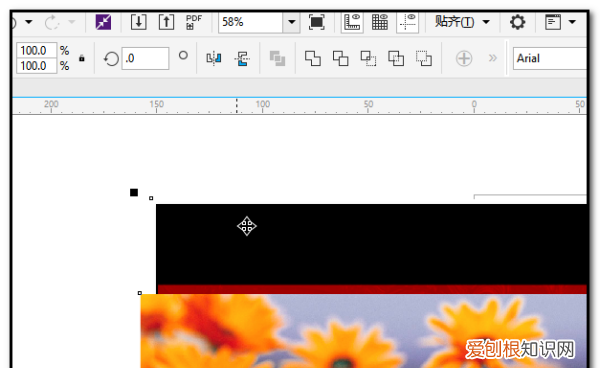Expand the application launcher dropdown arrow
Image resolution: width=600 pixels, height=368 pixels.
pyautogui.click(x=572, y=22)
